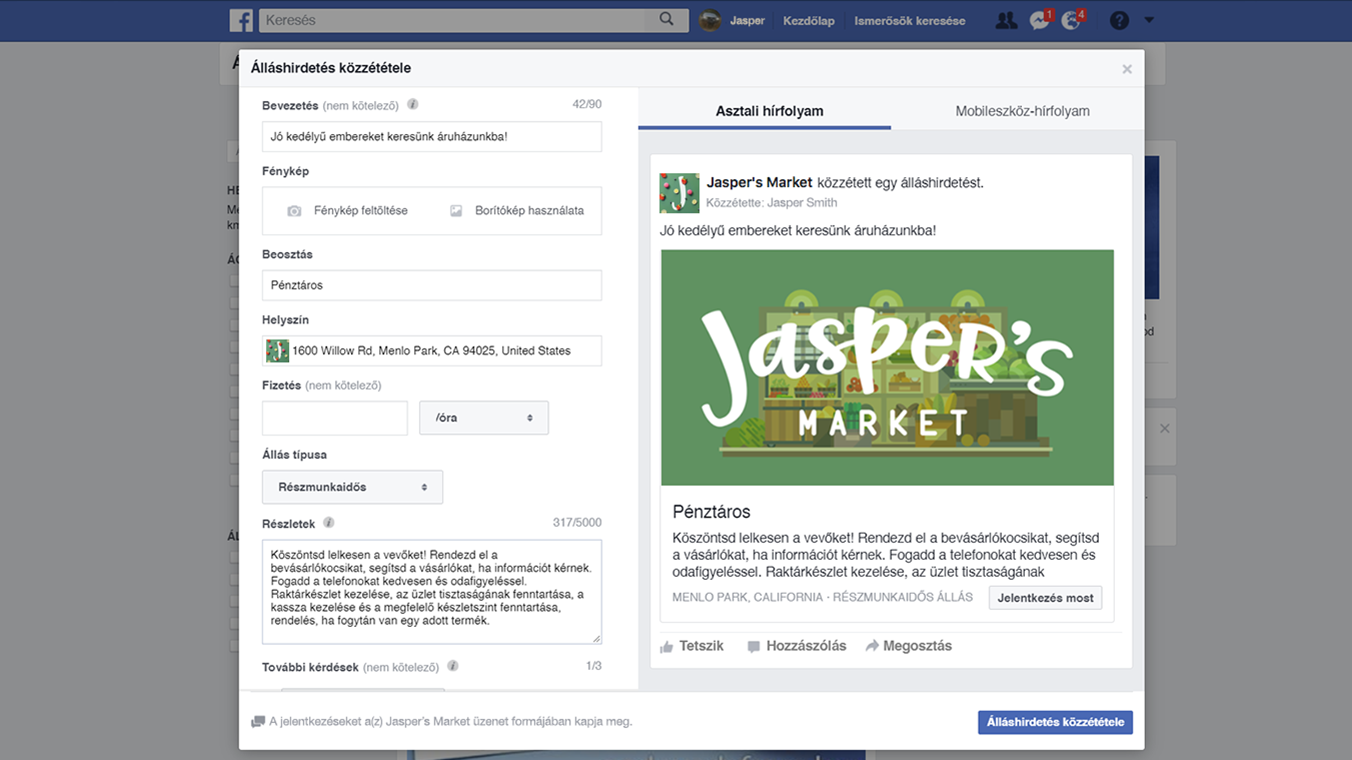Switch to Mobileszköz-hírfolyam tab
Viewport: 1352px width, 760px height.
[x=1022, y=111]
